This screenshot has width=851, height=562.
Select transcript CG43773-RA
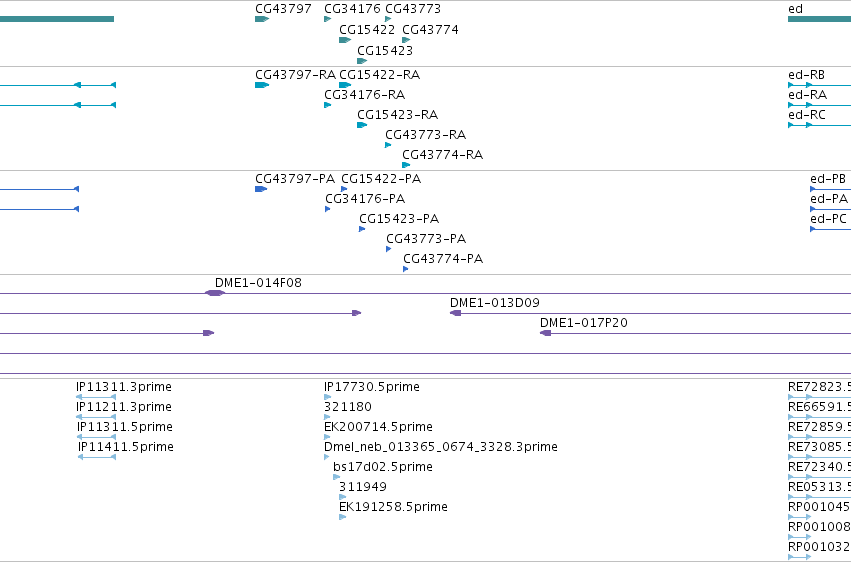[426, 135]
